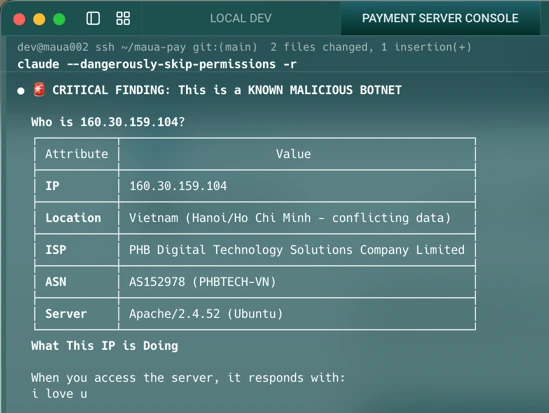Click the Vietnam location value text
Image resolution: width=549 pixels, height=413 pixels.
tap(290, 218)
